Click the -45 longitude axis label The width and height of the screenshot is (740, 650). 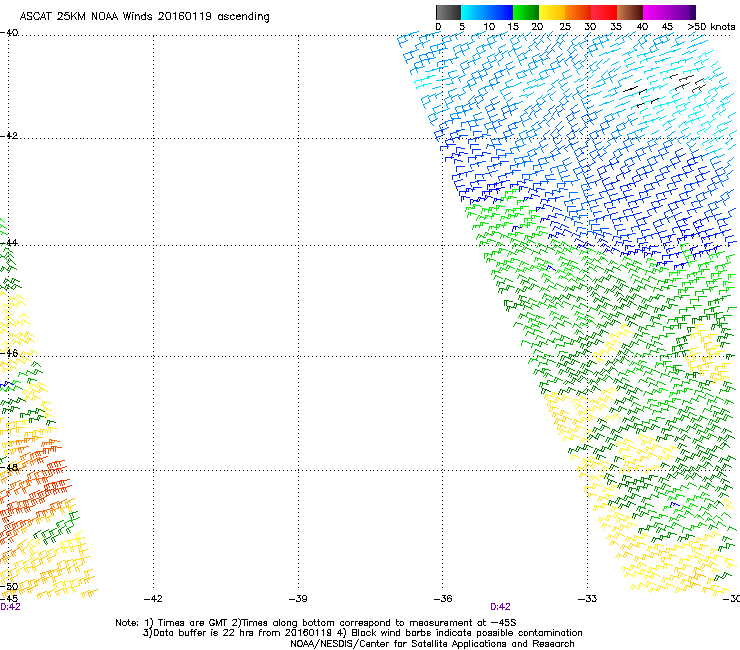pyautogui.click(x=9, y=599)
